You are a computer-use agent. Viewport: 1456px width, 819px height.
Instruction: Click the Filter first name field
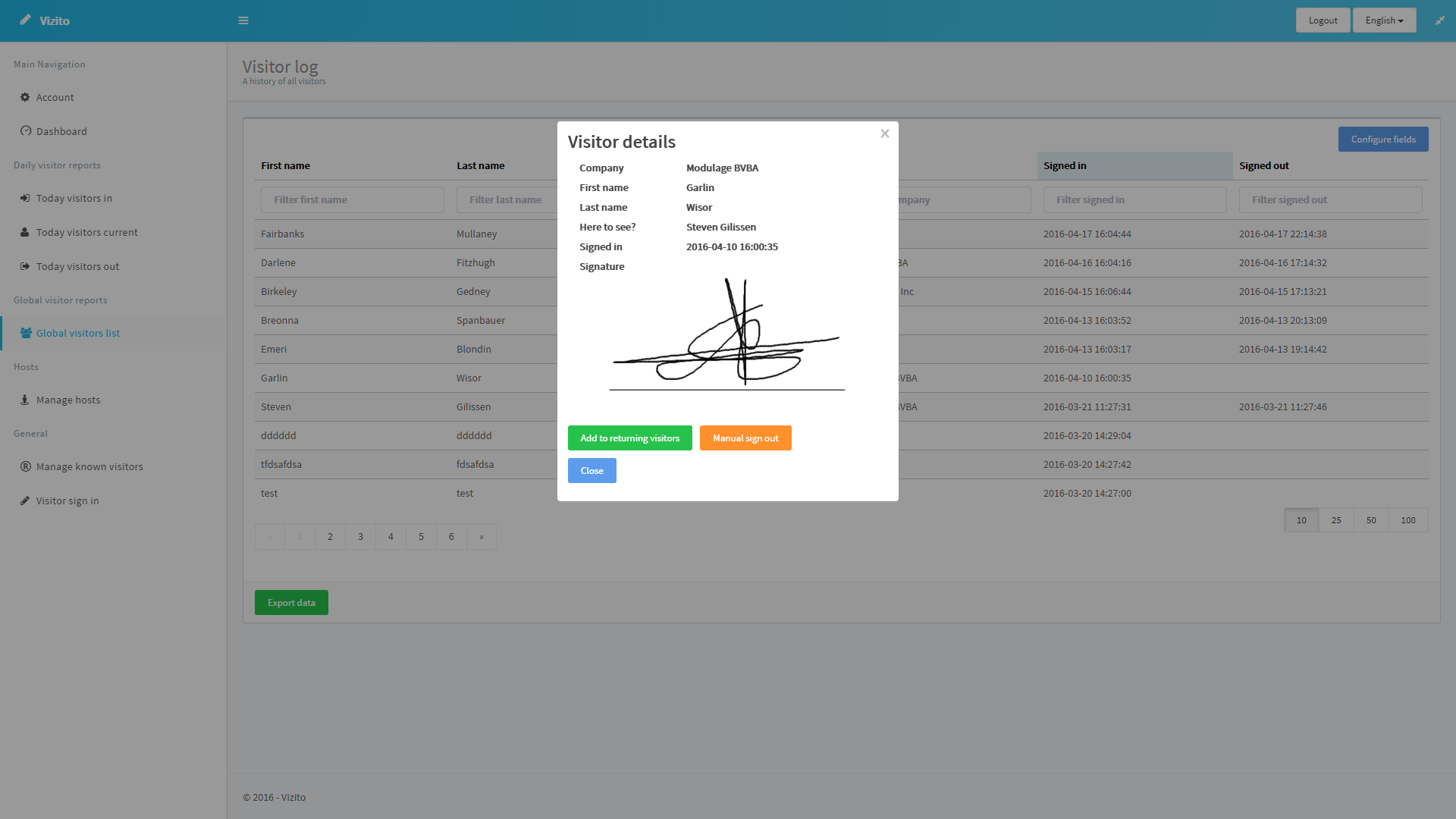pos(353,199)
